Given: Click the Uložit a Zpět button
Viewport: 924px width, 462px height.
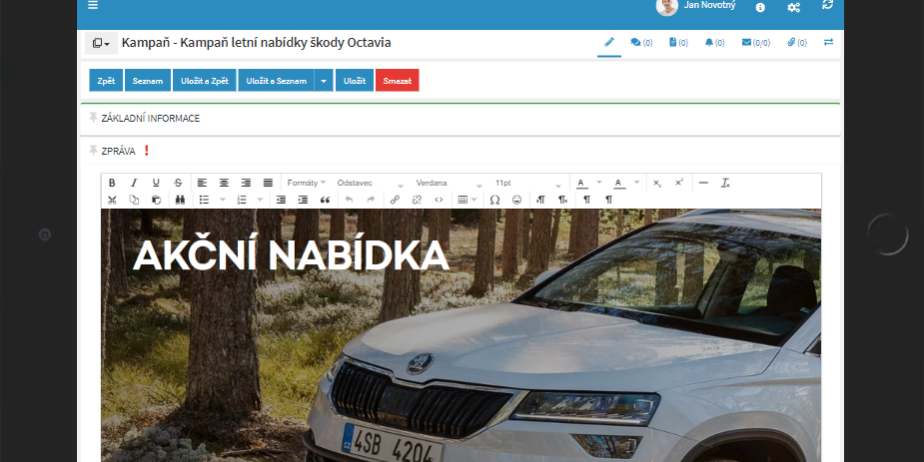Looking at the screenshot, I should (205, 81).
